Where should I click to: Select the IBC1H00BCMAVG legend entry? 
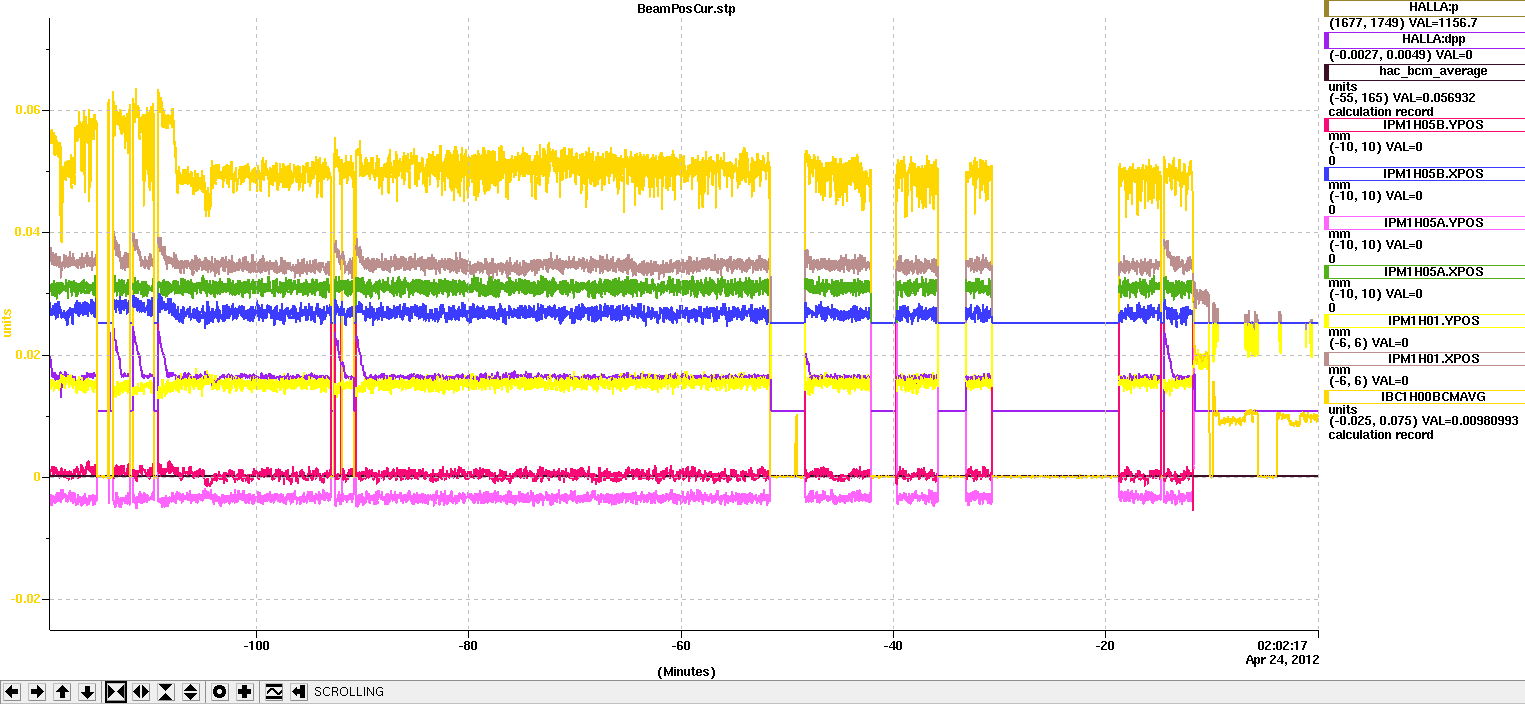(x=1424, y=397)
